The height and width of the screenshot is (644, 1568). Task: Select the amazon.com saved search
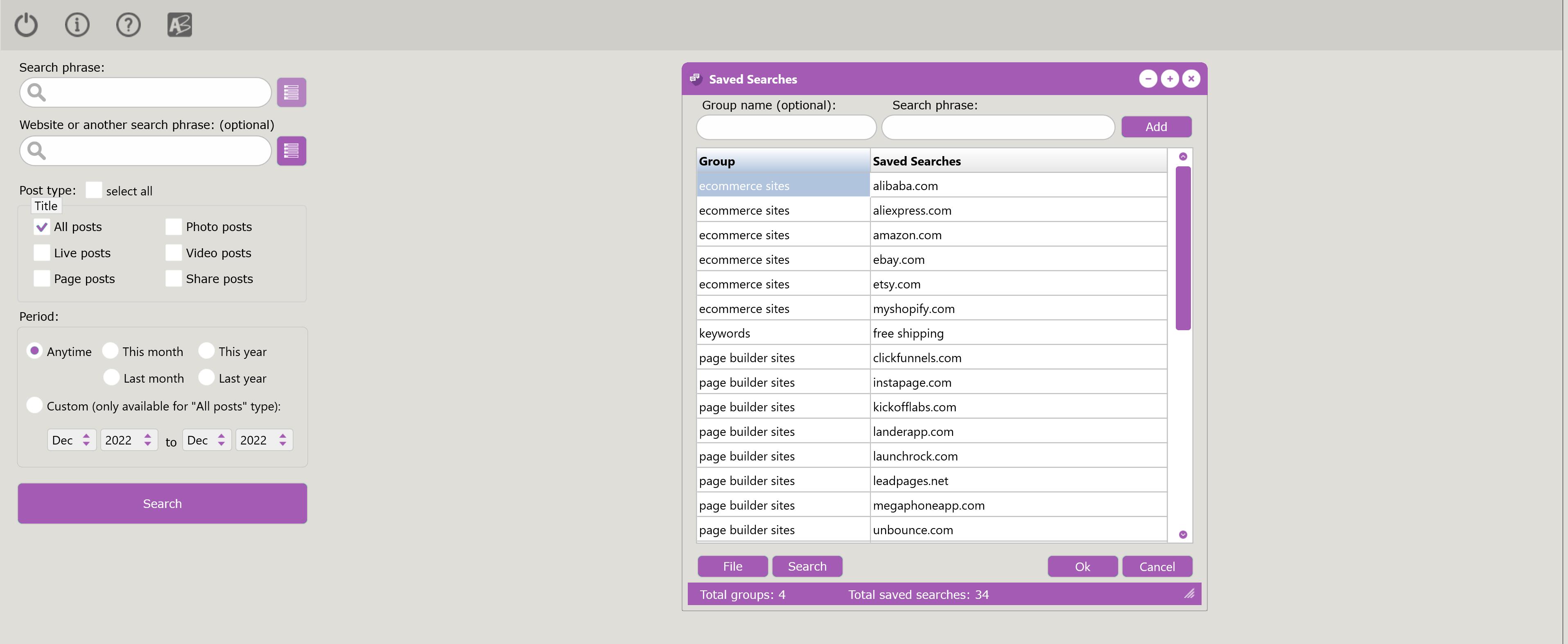(x=1018, y=235)
